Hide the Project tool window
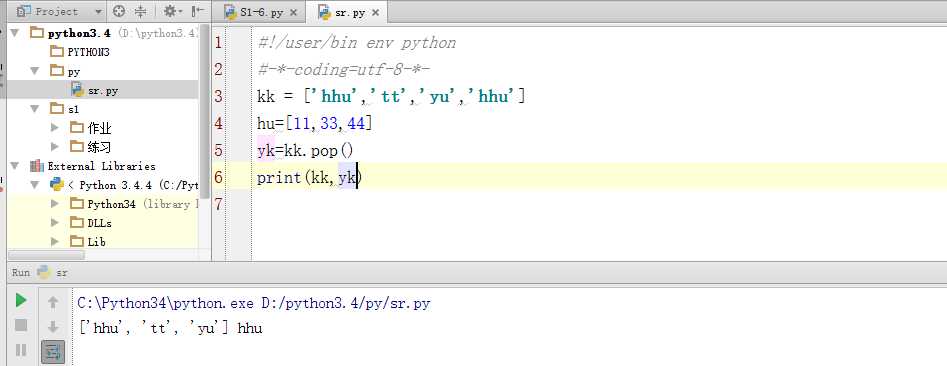This screenshot has width=947, height=366. click(197, 11)
